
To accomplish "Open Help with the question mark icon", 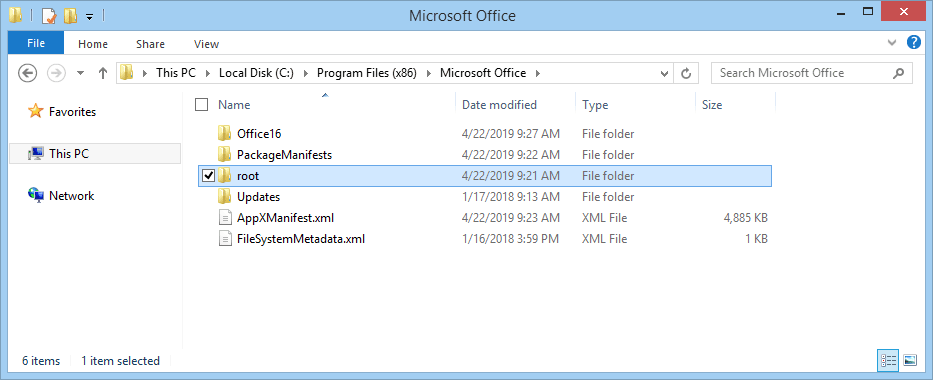I will click(914, 43).
